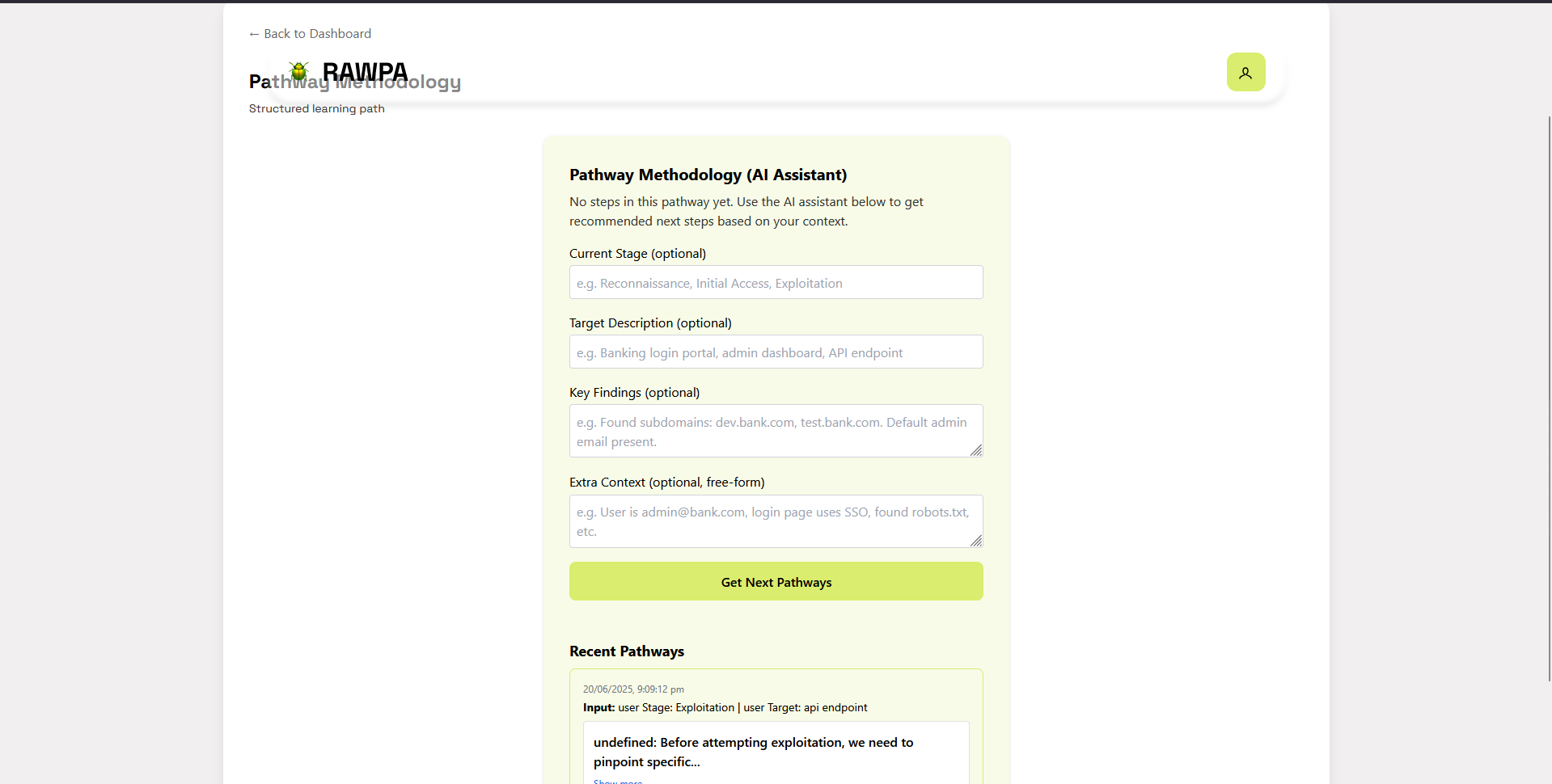Select the 'Input: user Stage: Exploitation' line

[x=725, y=708]
